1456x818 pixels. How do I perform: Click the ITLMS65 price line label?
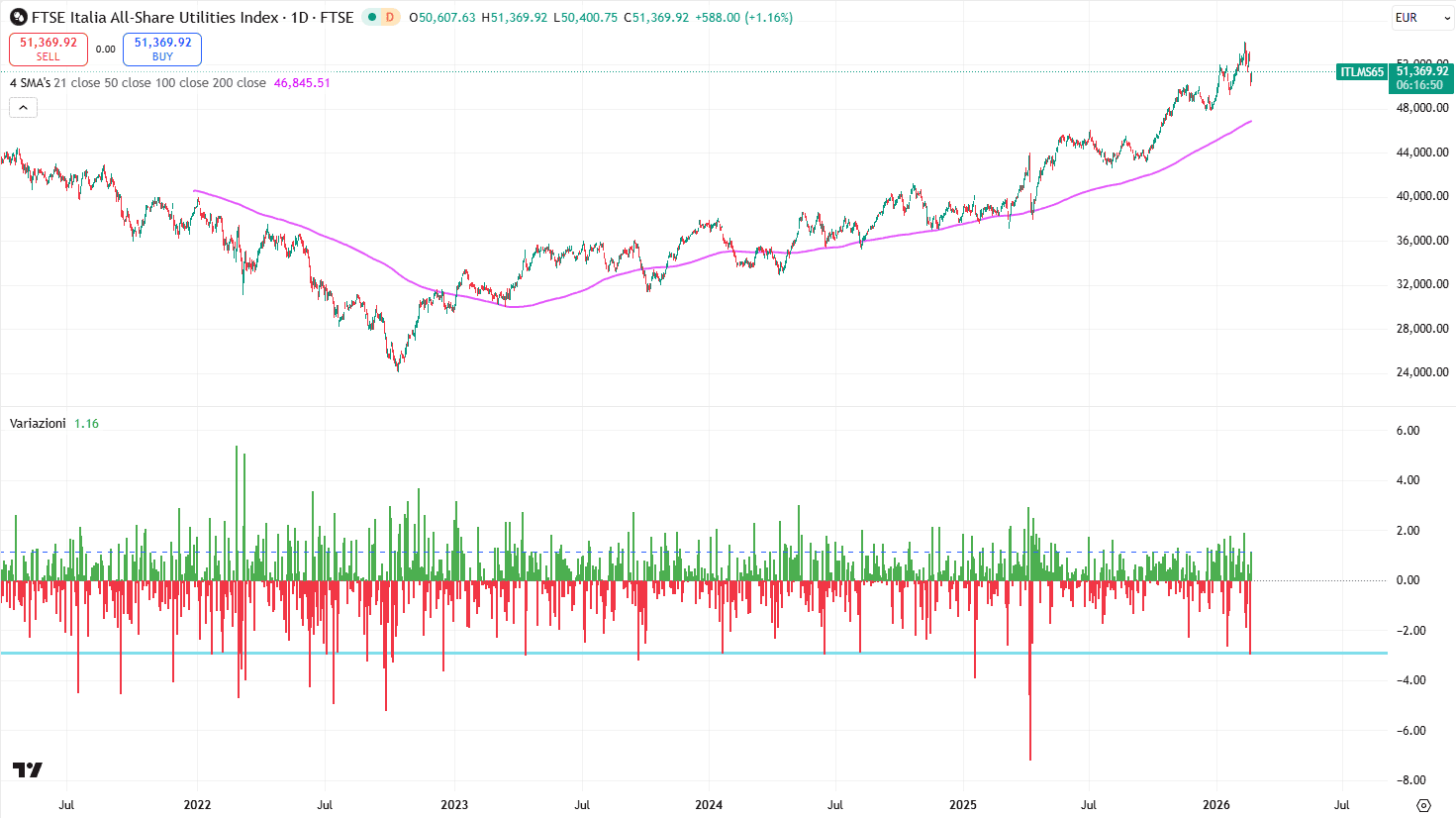(x=1362, y=72)
